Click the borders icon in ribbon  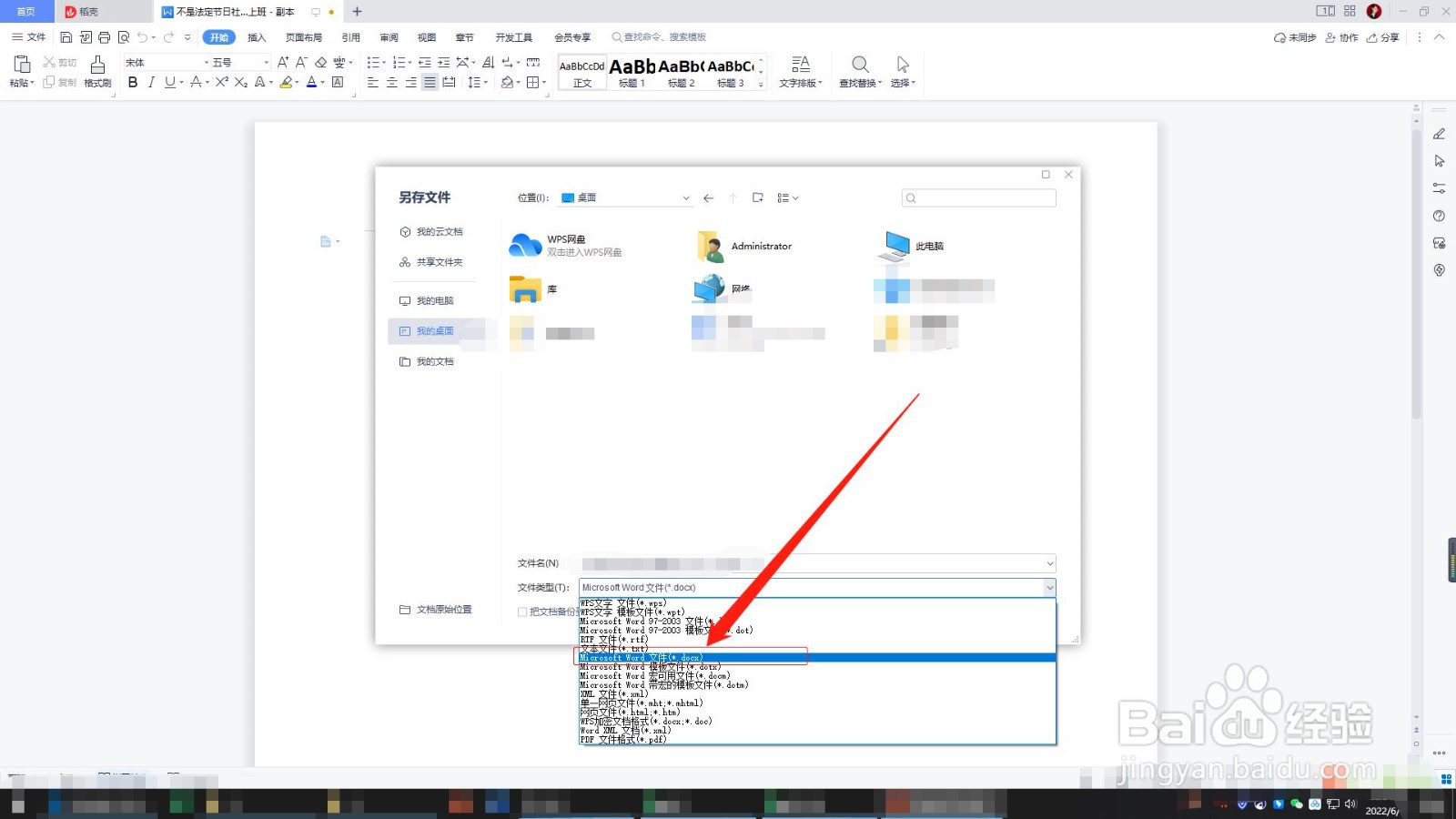pos(533,82)
